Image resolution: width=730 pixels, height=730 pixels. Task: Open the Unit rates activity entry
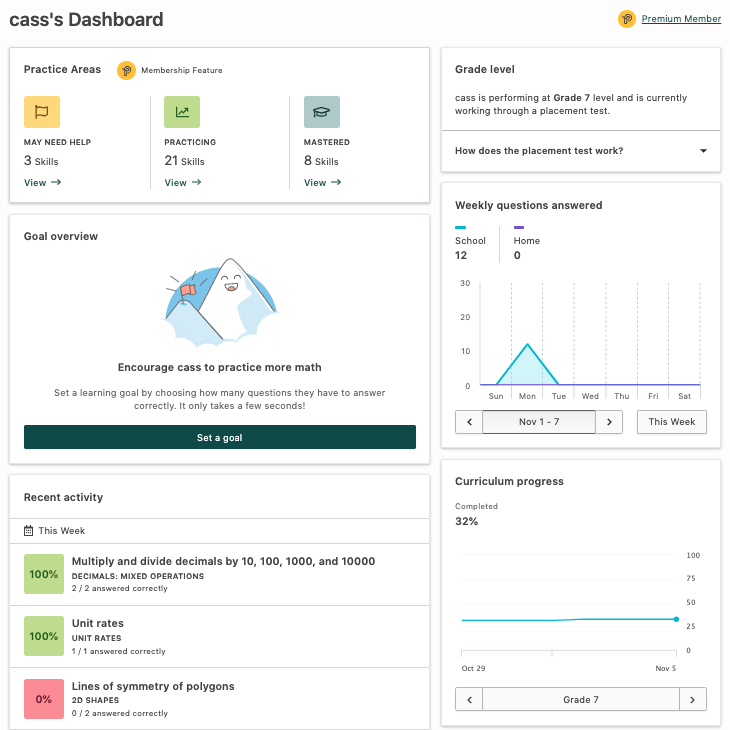coord(98,623)
